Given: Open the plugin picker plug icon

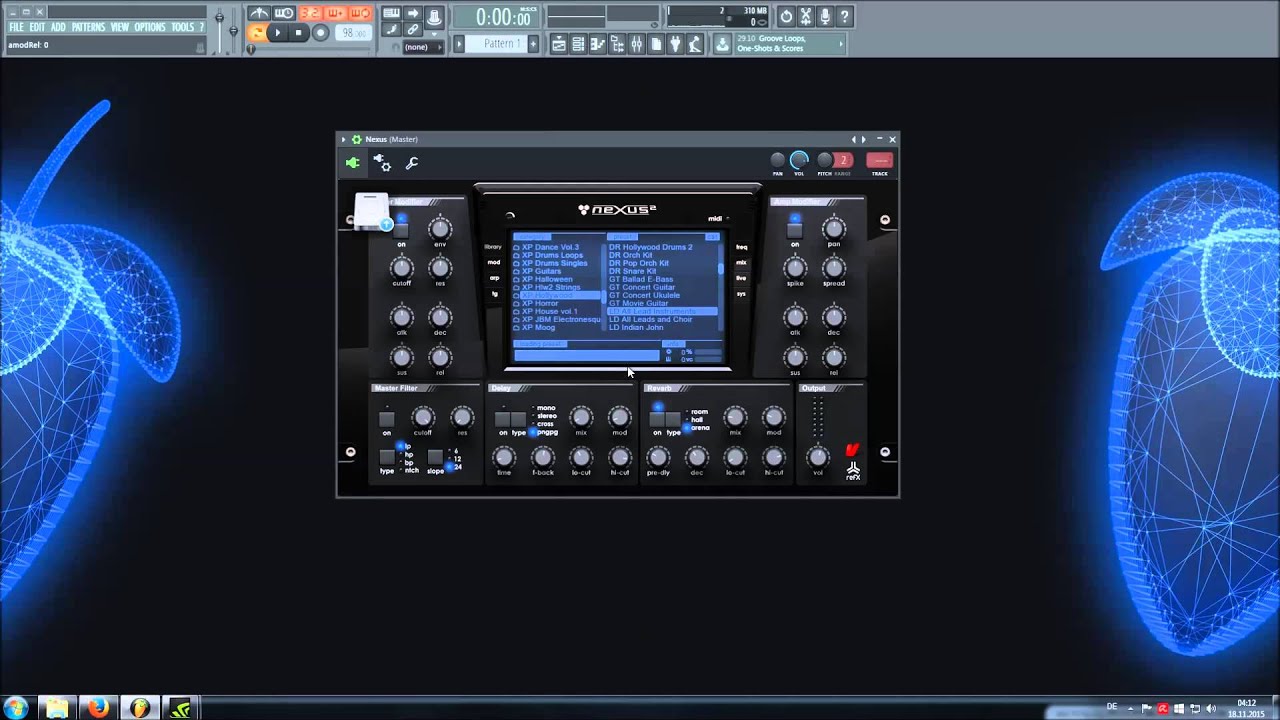Looking at the screenshot, I should pos(675,44).
